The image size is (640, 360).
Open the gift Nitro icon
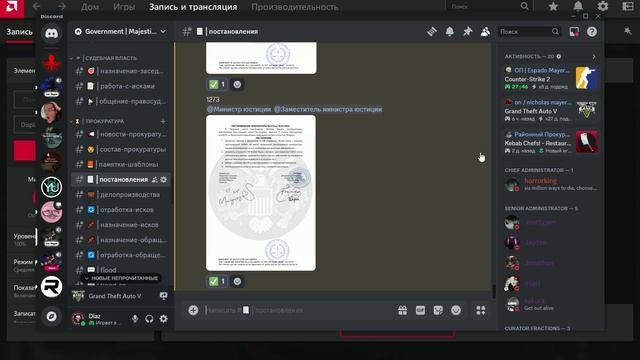(x=402, y=310)
